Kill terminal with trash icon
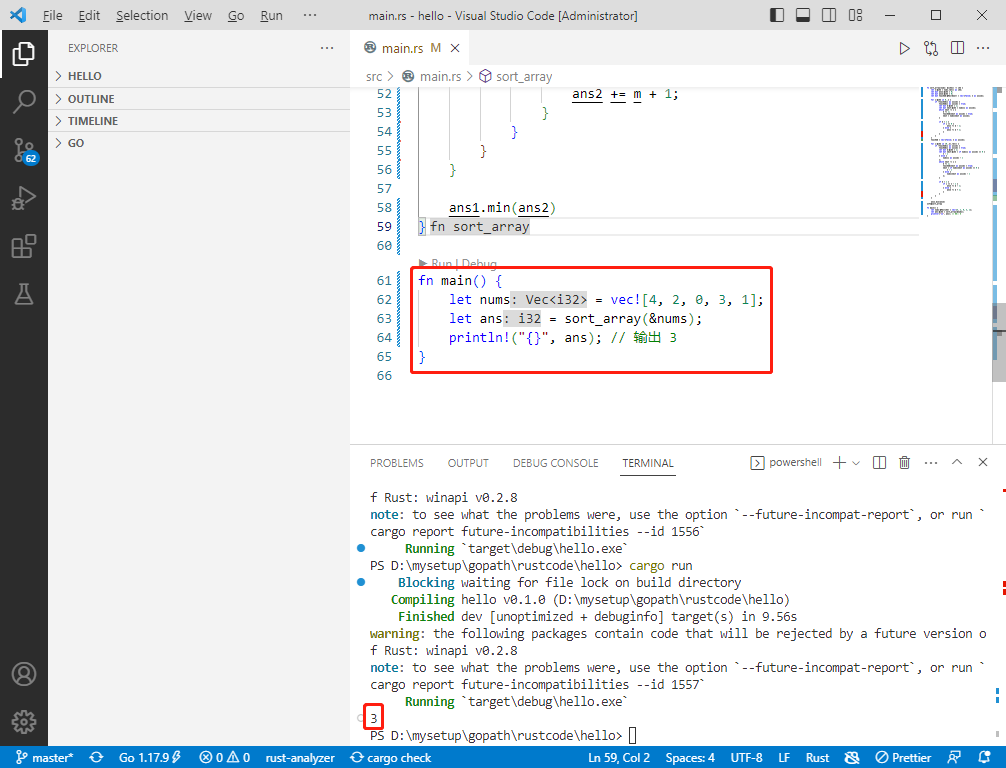Image resolution: width=1006 pixels, height=768 pixels. click(x=905, y=463)
